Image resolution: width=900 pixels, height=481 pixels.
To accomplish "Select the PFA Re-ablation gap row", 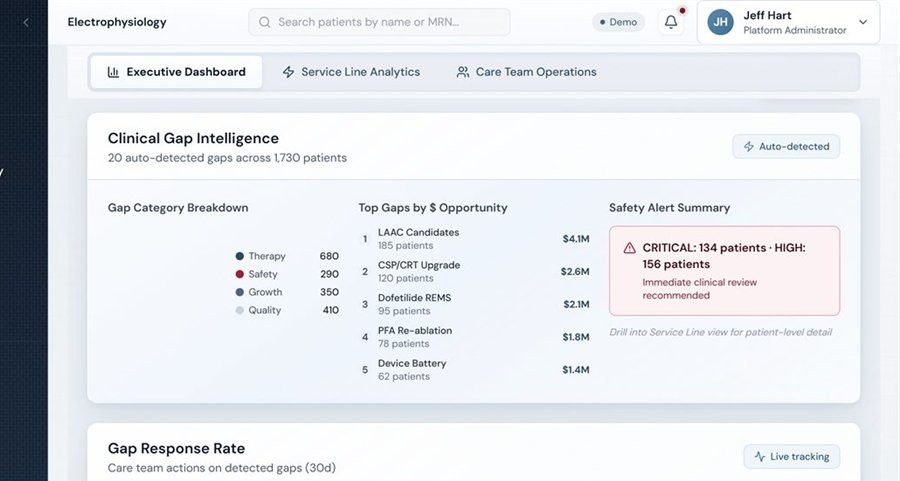I will pyautogui.click(x=474, y=337).
